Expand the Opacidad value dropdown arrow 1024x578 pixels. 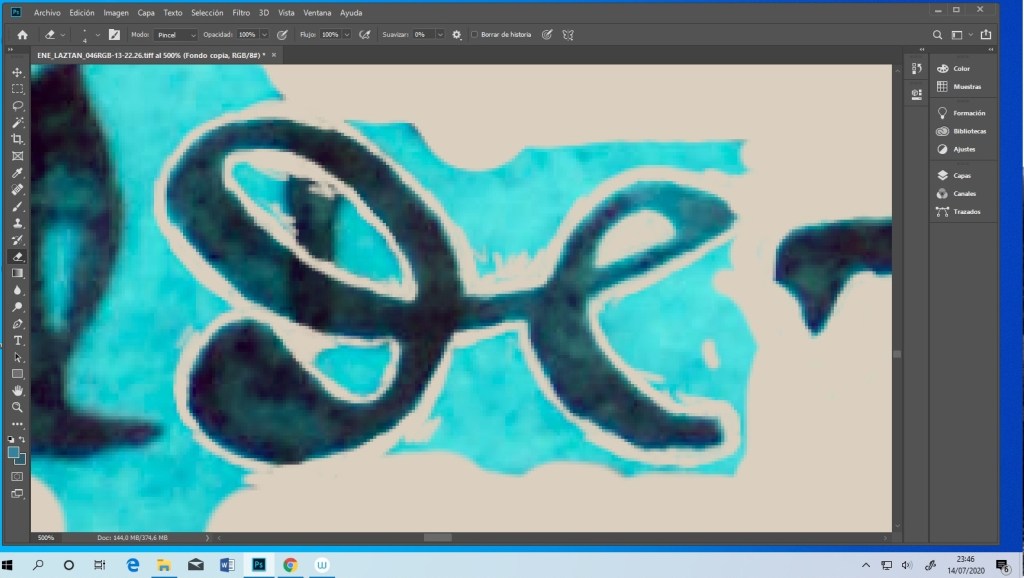point(264,34)
